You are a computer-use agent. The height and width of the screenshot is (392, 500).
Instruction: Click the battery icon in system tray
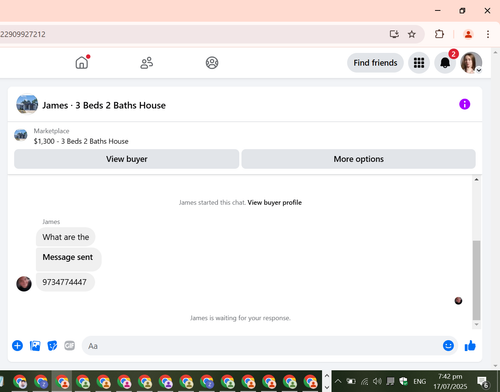[351, 381]
